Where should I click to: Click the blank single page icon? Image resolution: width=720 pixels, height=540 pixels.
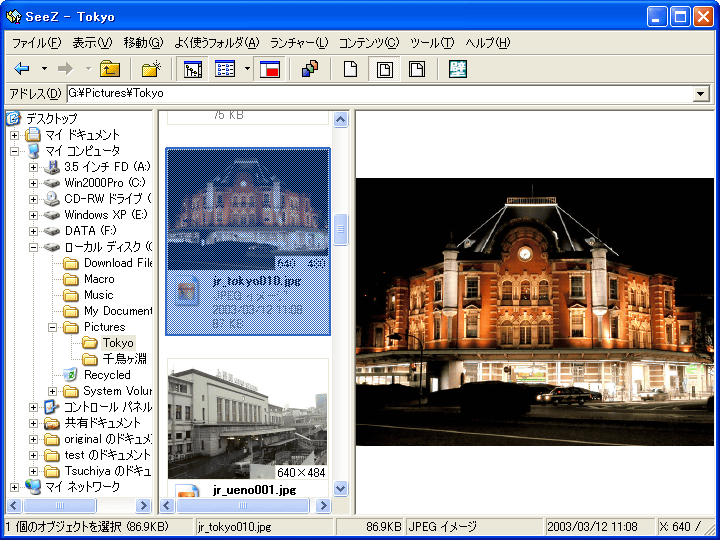click(x=350, y=69)
